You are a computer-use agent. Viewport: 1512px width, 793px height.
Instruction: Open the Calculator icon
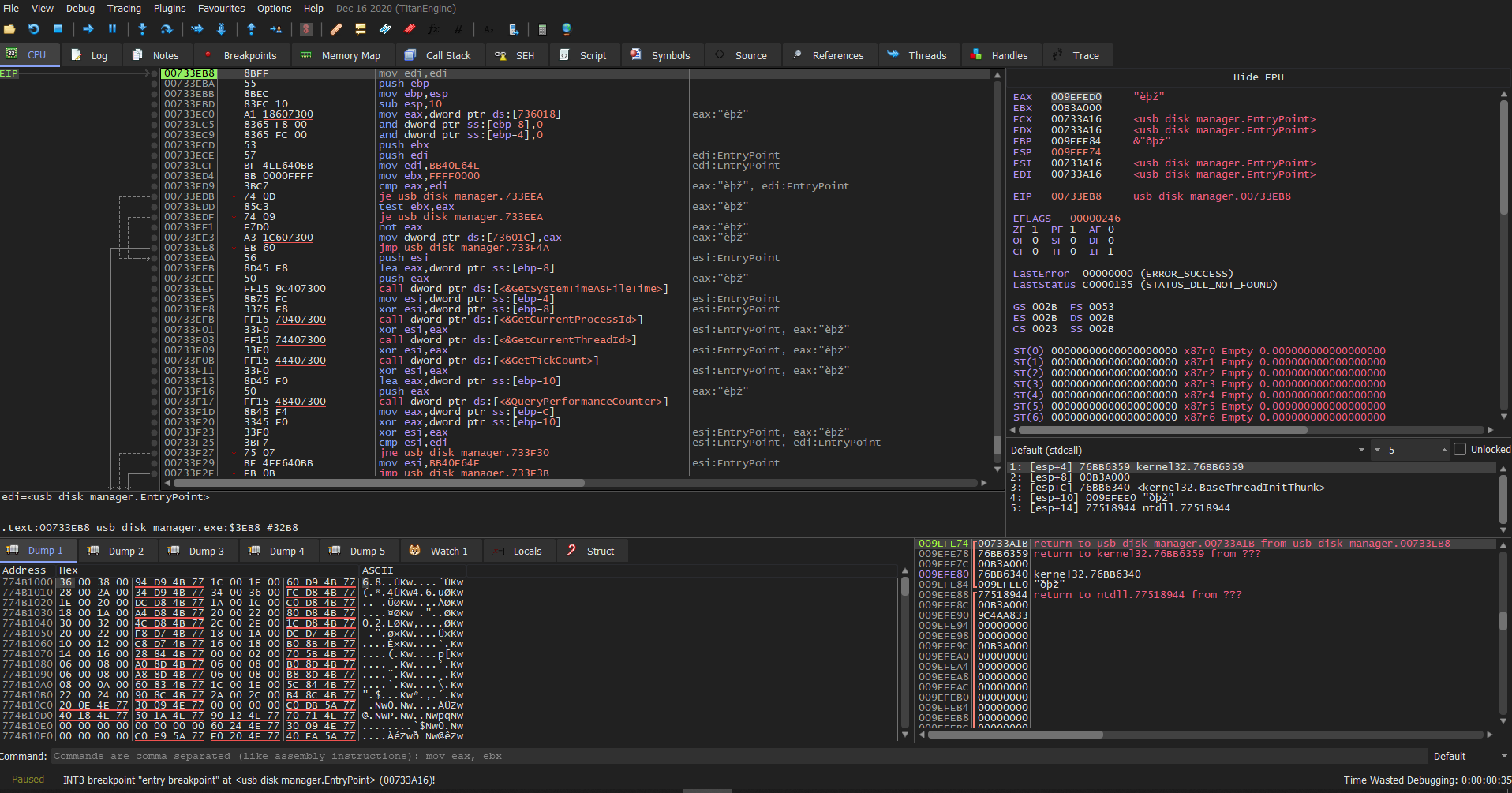point(542,29)
